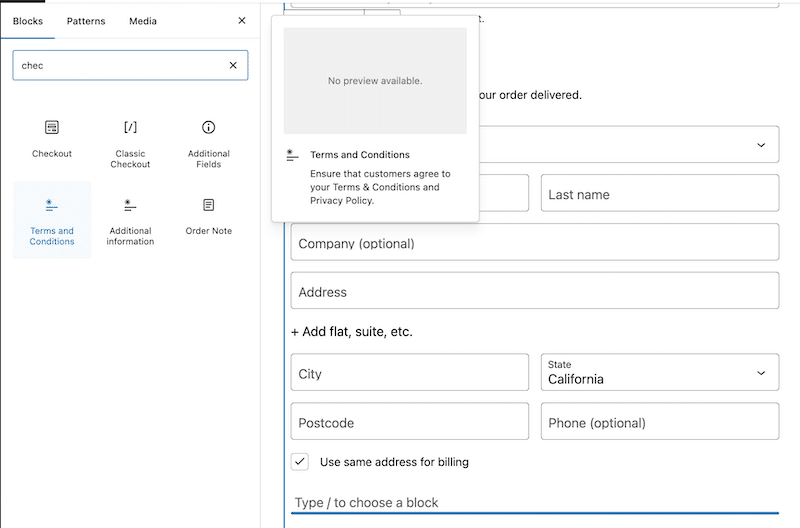Close the block inserter panel
800x528 pixels.
[x=242, y=20]
